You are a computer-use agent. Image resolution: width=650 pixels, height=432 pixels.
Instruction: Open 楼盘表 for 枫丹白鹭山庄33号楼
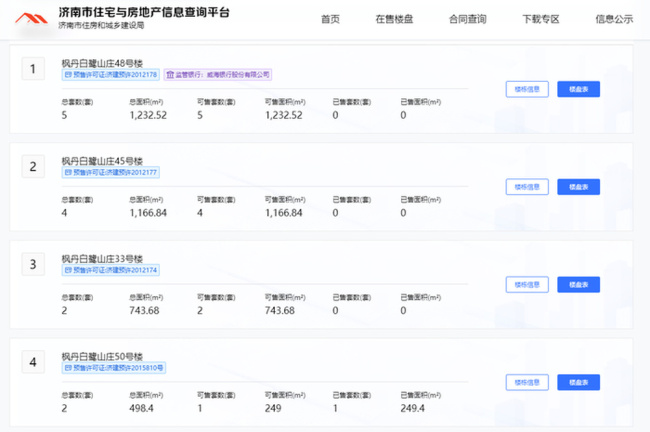579,285
